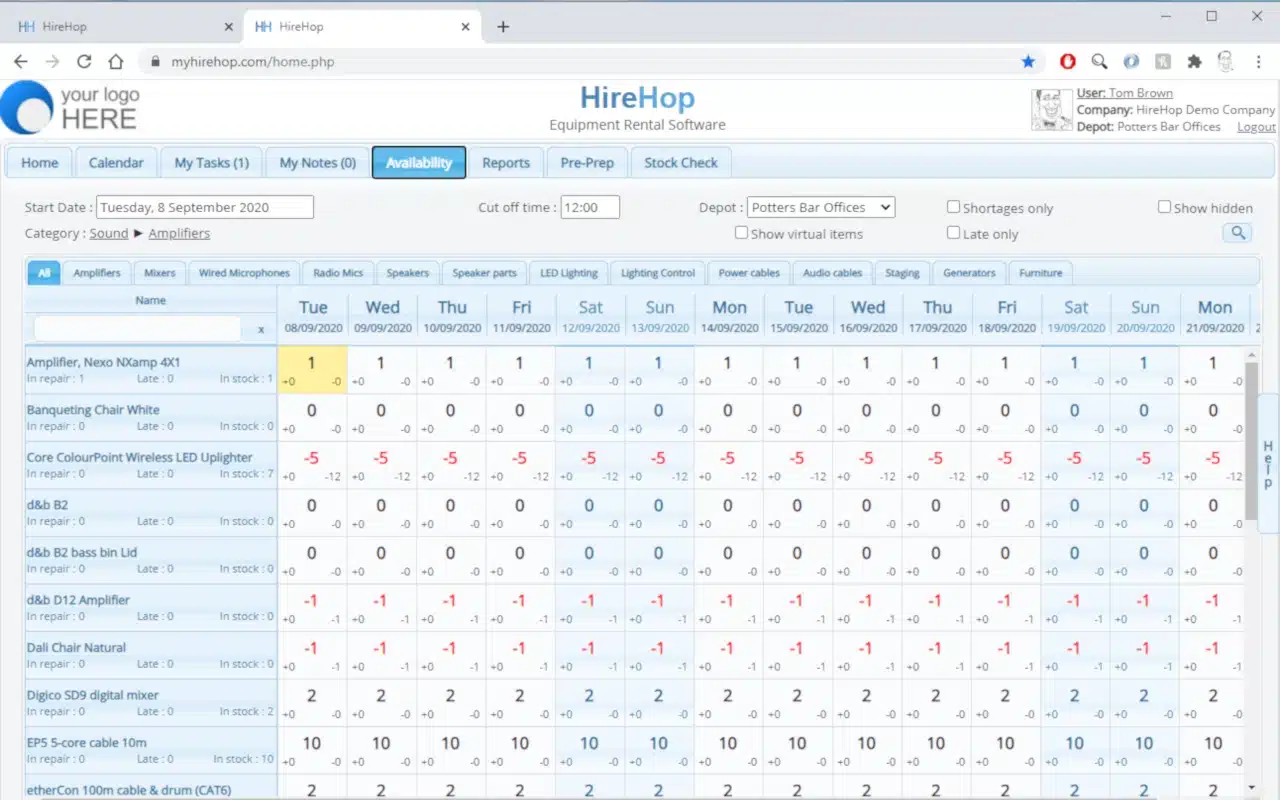The height and width of the screenshot is (800, 1280).
Task: Select the Staging category tab
Action: click(x=902, y=272)
